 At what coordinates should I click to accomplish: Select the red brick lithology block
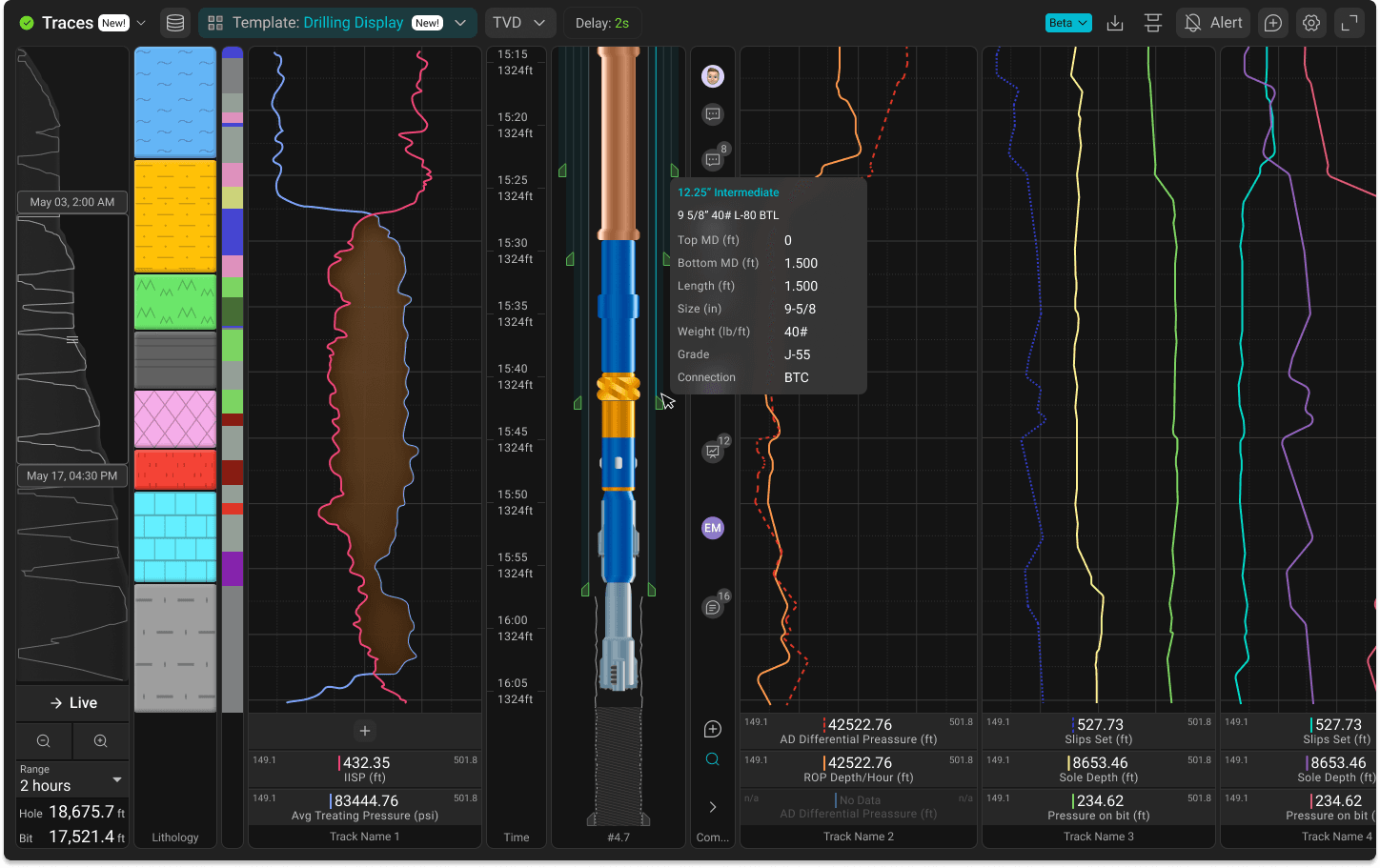pyautogui.click(x=175, y=470)
